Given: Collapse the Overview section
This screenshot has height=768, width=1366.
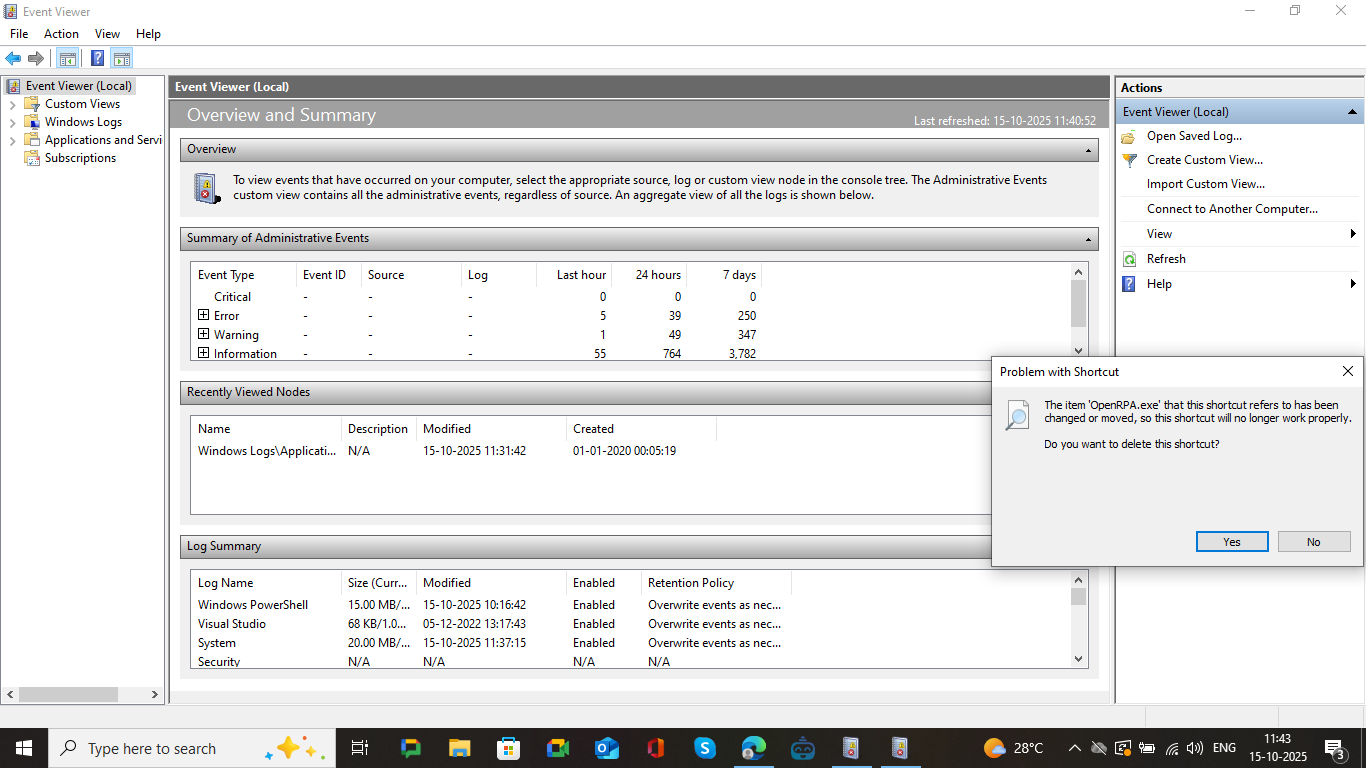Looking at the screenshot, I should [1088, 150].
